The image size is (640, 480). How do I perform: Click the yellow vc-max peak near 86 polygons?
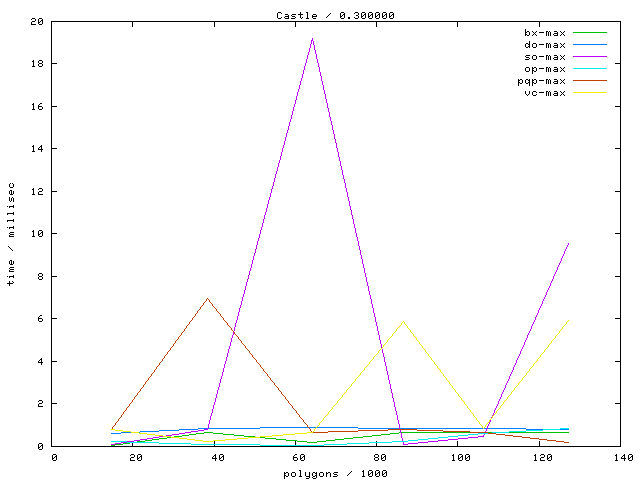click(403, 322)
